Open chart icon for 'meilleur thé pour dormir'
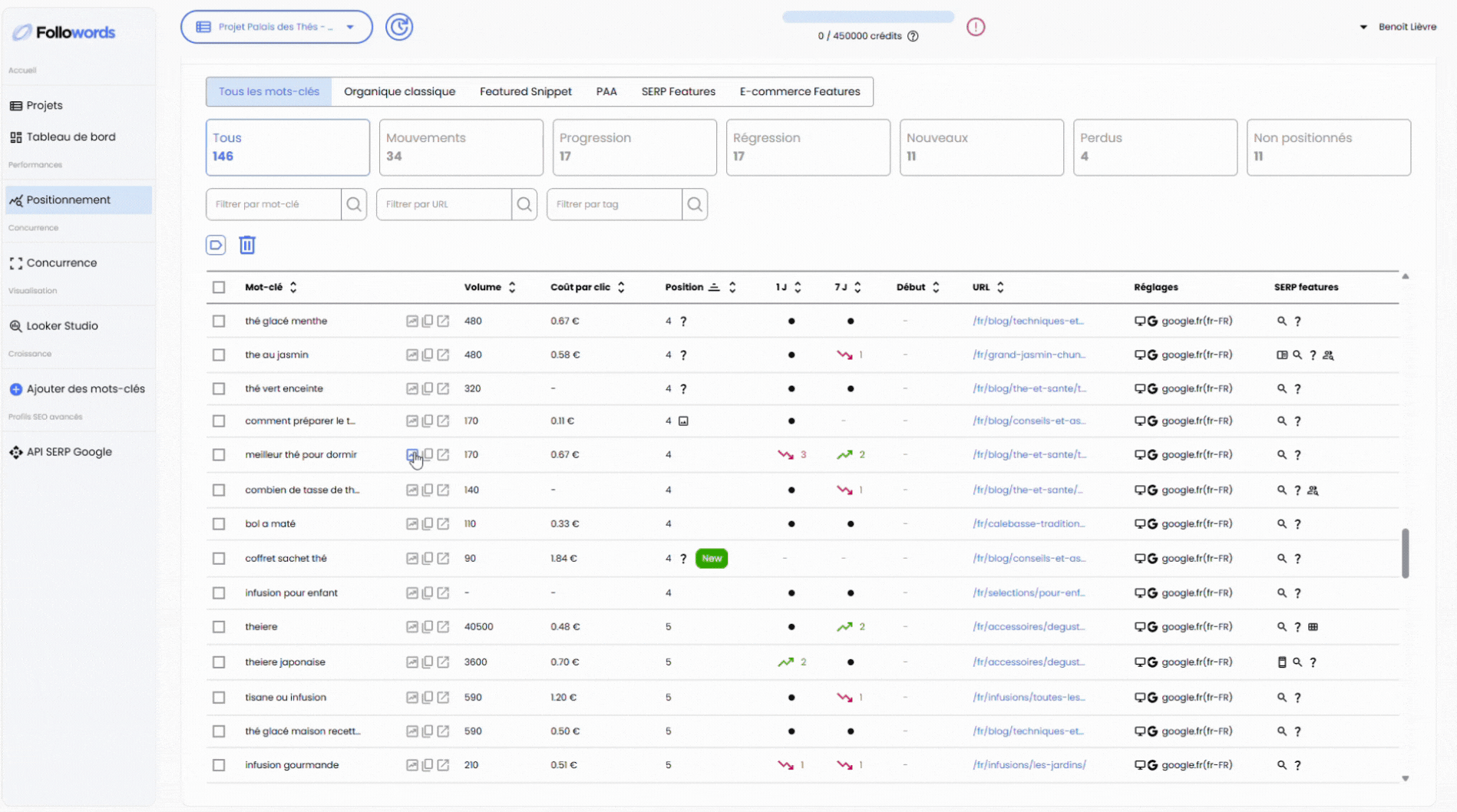 (412, 454)
